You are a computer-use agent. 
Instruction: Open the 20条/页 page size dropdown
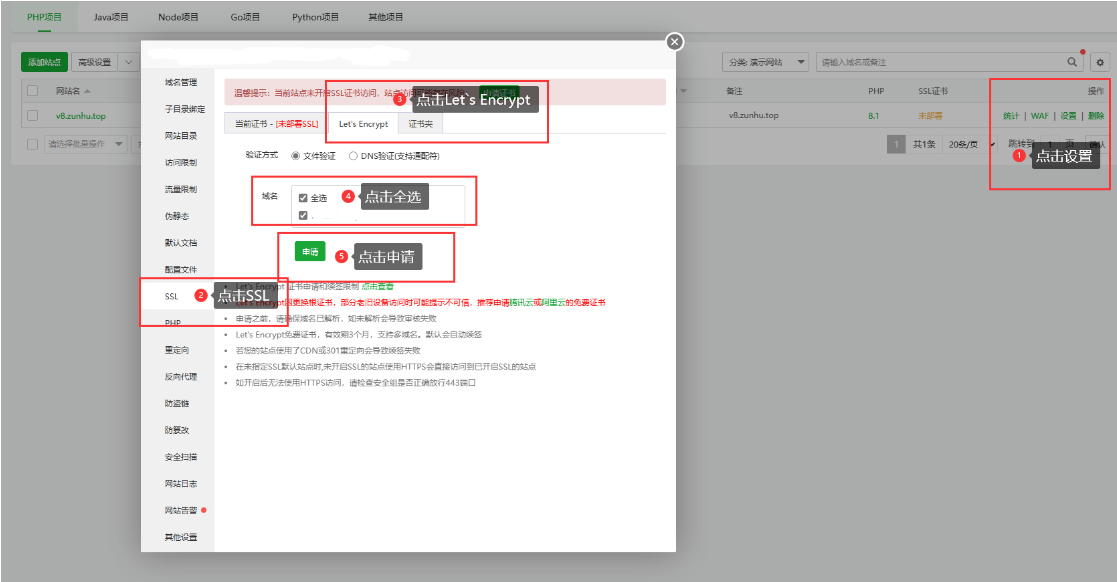964,144
